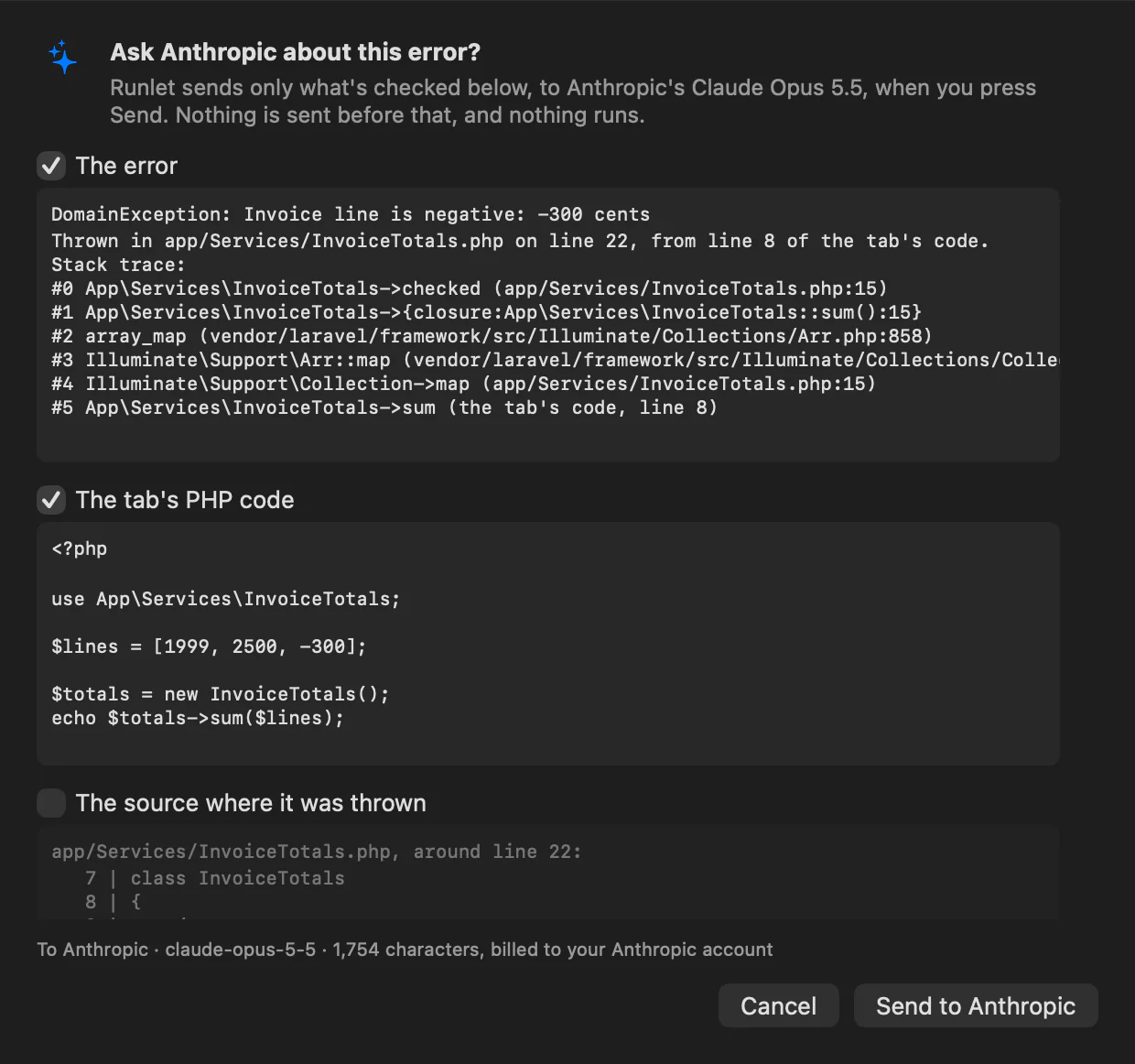
Task: Click "DomainException: Invoice line is negative" line
Action: (x=351, y=214)
